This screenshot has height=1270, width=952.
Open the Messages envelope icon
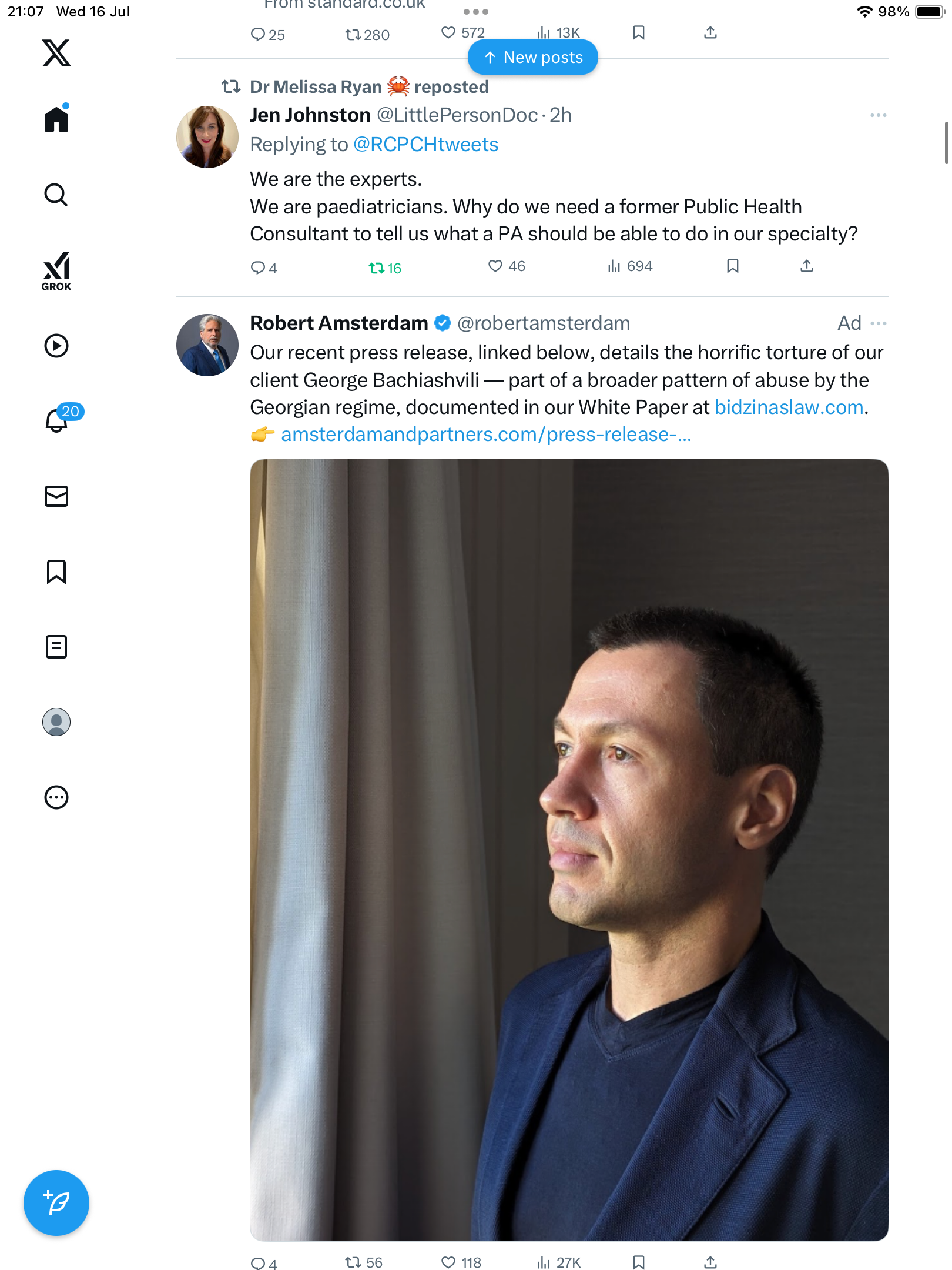click(56, 496)
